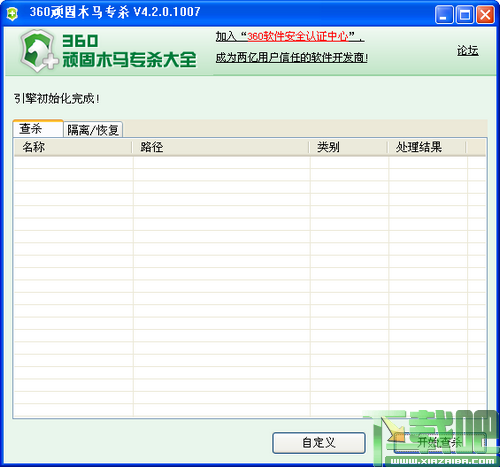The height and width of the screenshot is (467, 500).
Task: Click the 360 horse shield logo
Action: 38,51
